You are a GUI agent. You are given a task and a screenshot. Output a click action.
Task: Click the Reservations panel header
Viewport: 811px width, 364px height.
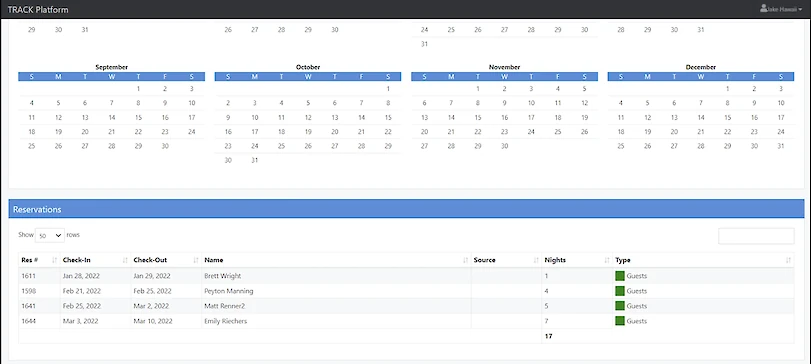click(x=407, y=209)
